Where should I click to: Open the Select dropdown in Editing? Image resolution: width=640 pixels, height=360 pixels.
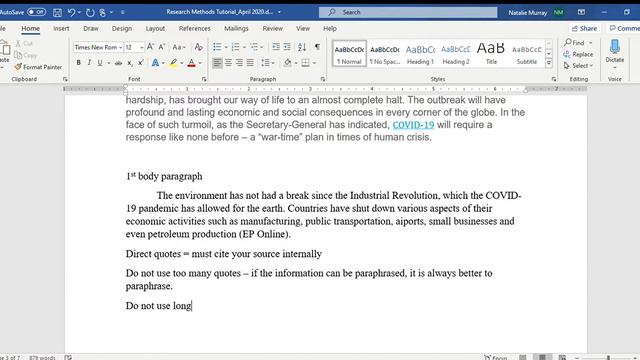[578, 66]
